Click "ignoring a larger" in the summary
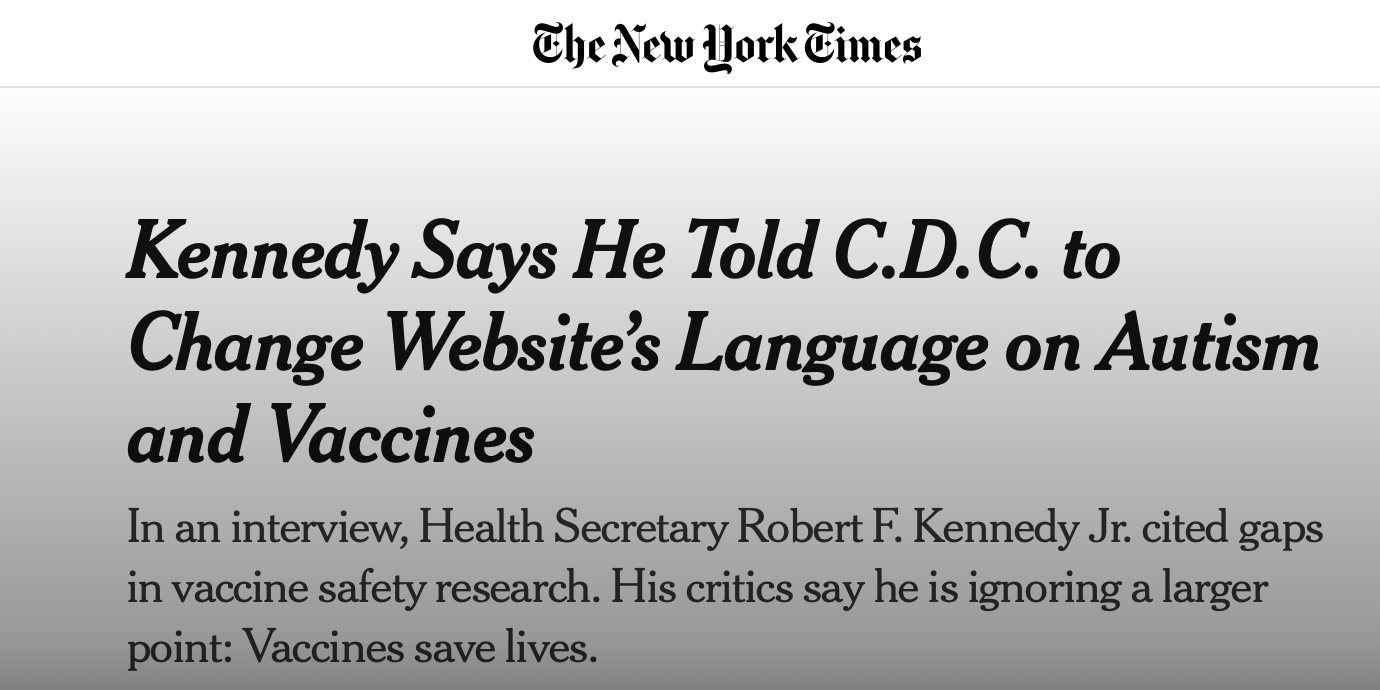1380x690 pixels. (1117, 588)
